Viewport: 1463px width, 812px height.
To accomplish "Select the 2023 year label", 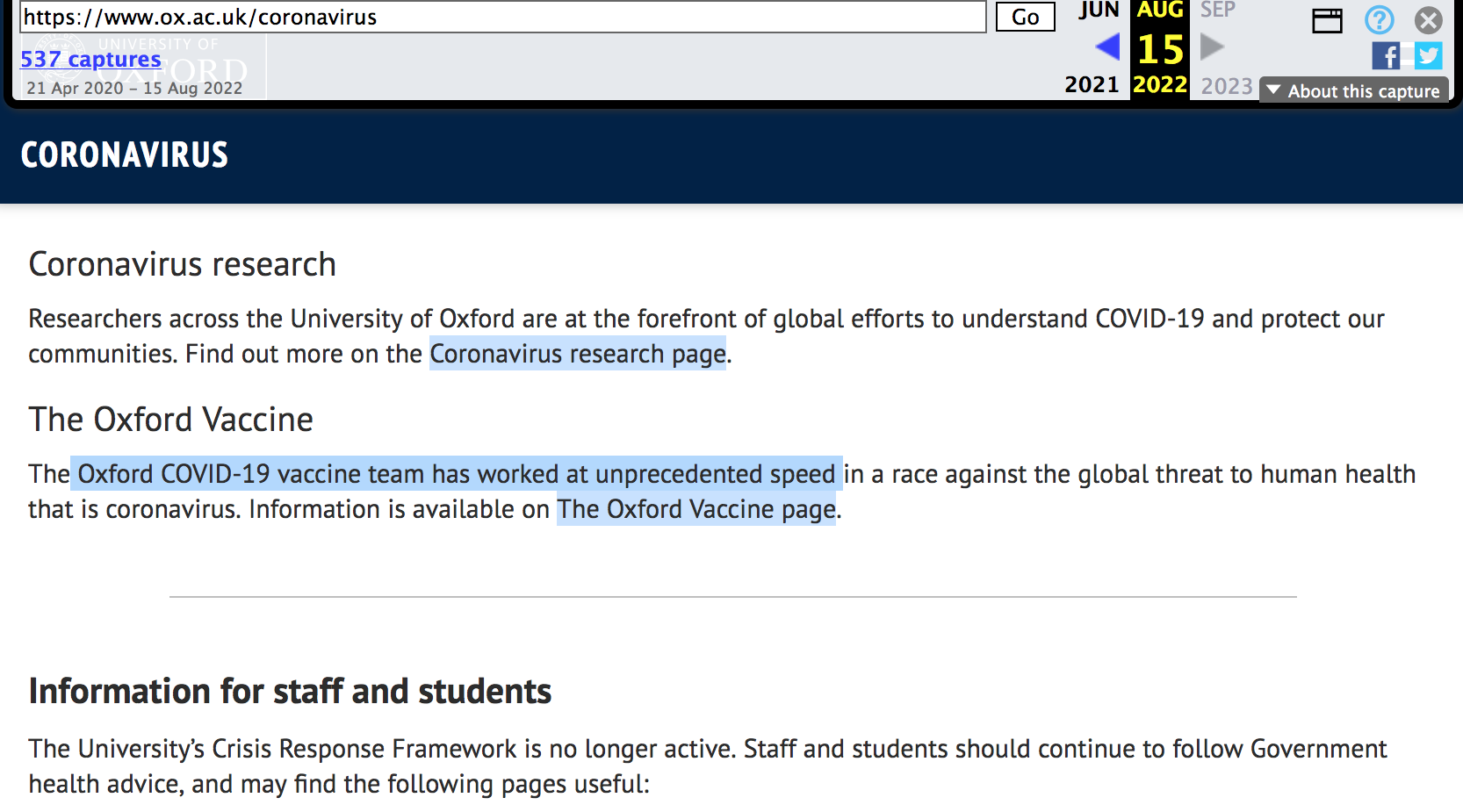I will coord(1226,86).
